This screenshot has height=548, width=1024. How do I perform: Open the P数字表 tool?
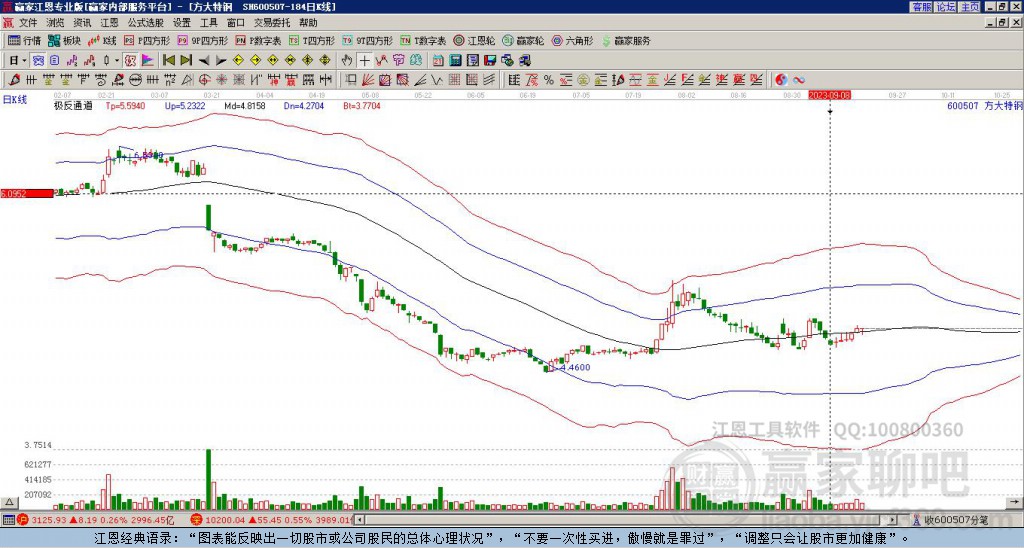[x=258, y=40]
